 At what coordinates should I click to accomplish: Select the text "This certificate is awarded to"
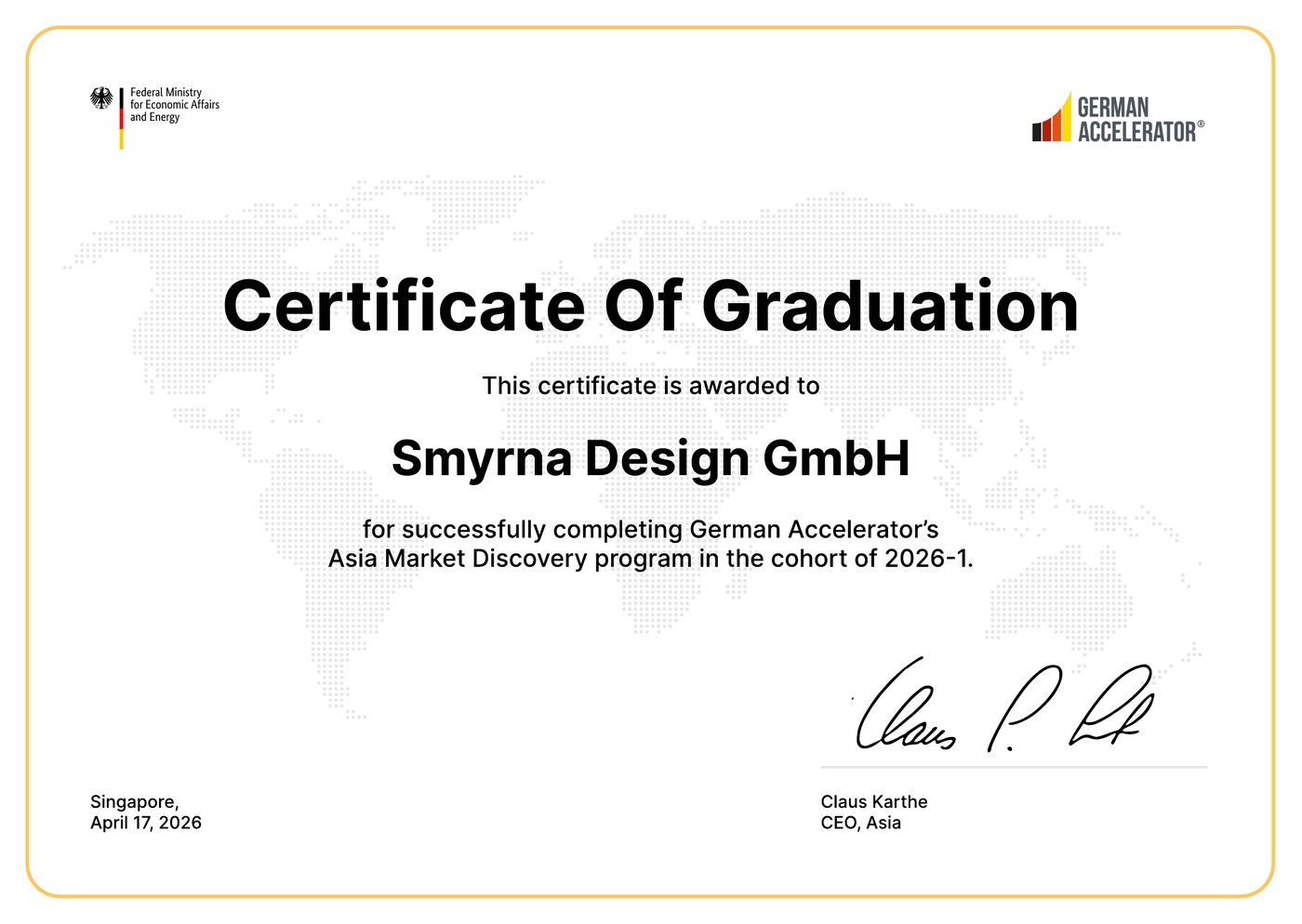[651, 386]
